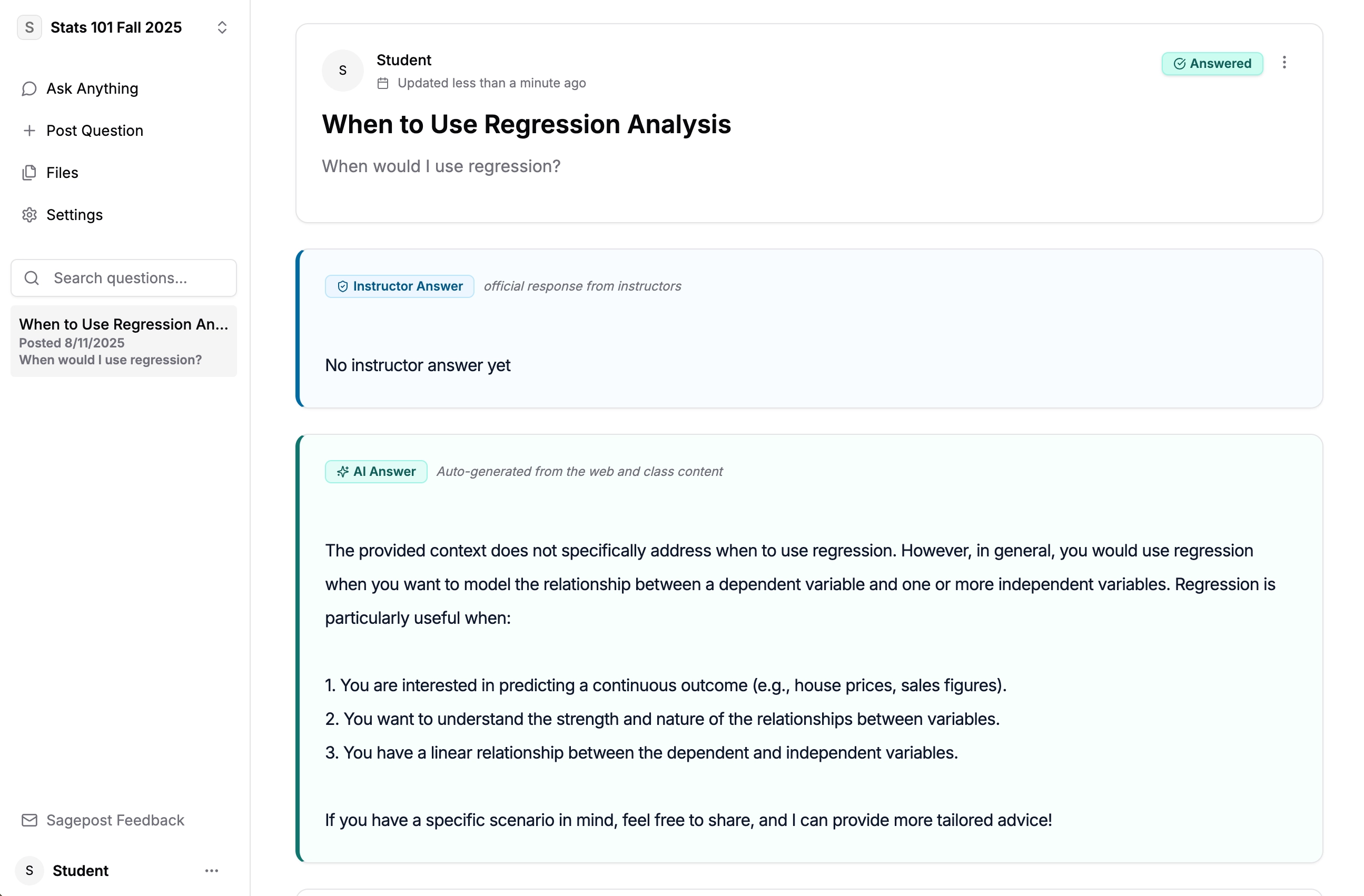The image size is (1364, 896).
Task: Toggle the Answered status badge
Action: click(1212, 64)
